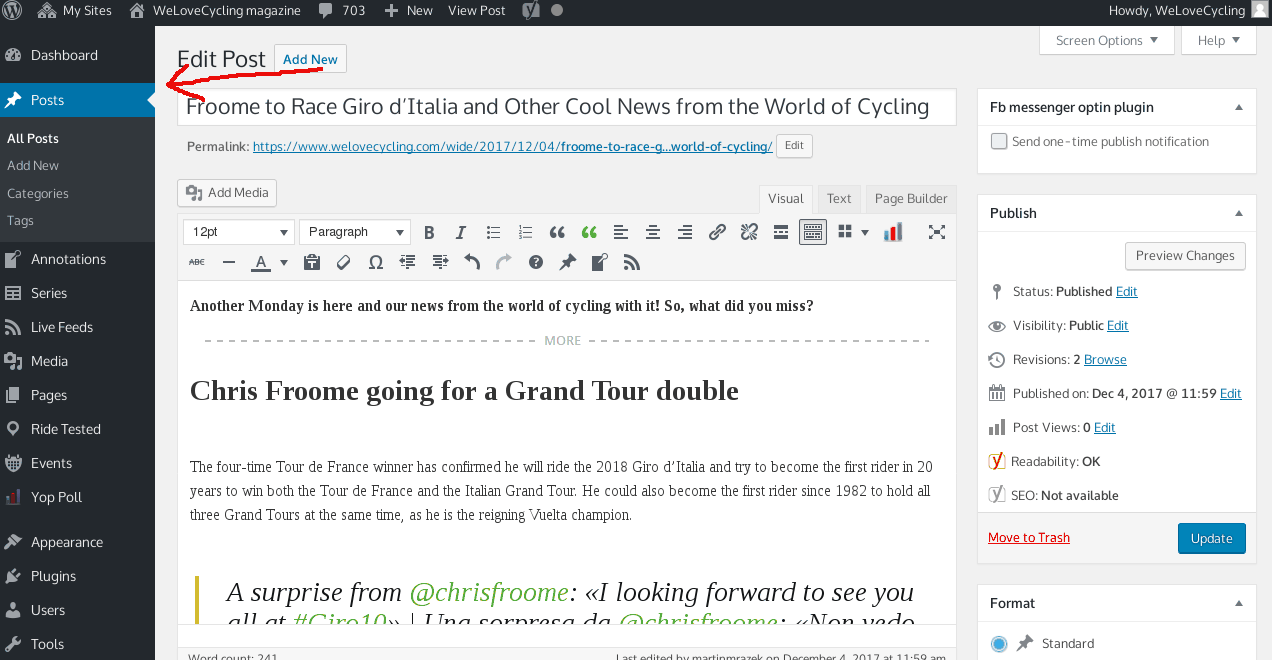Undo the last edit
Viewport: 1272px width, 660px height.
point(472,262)
